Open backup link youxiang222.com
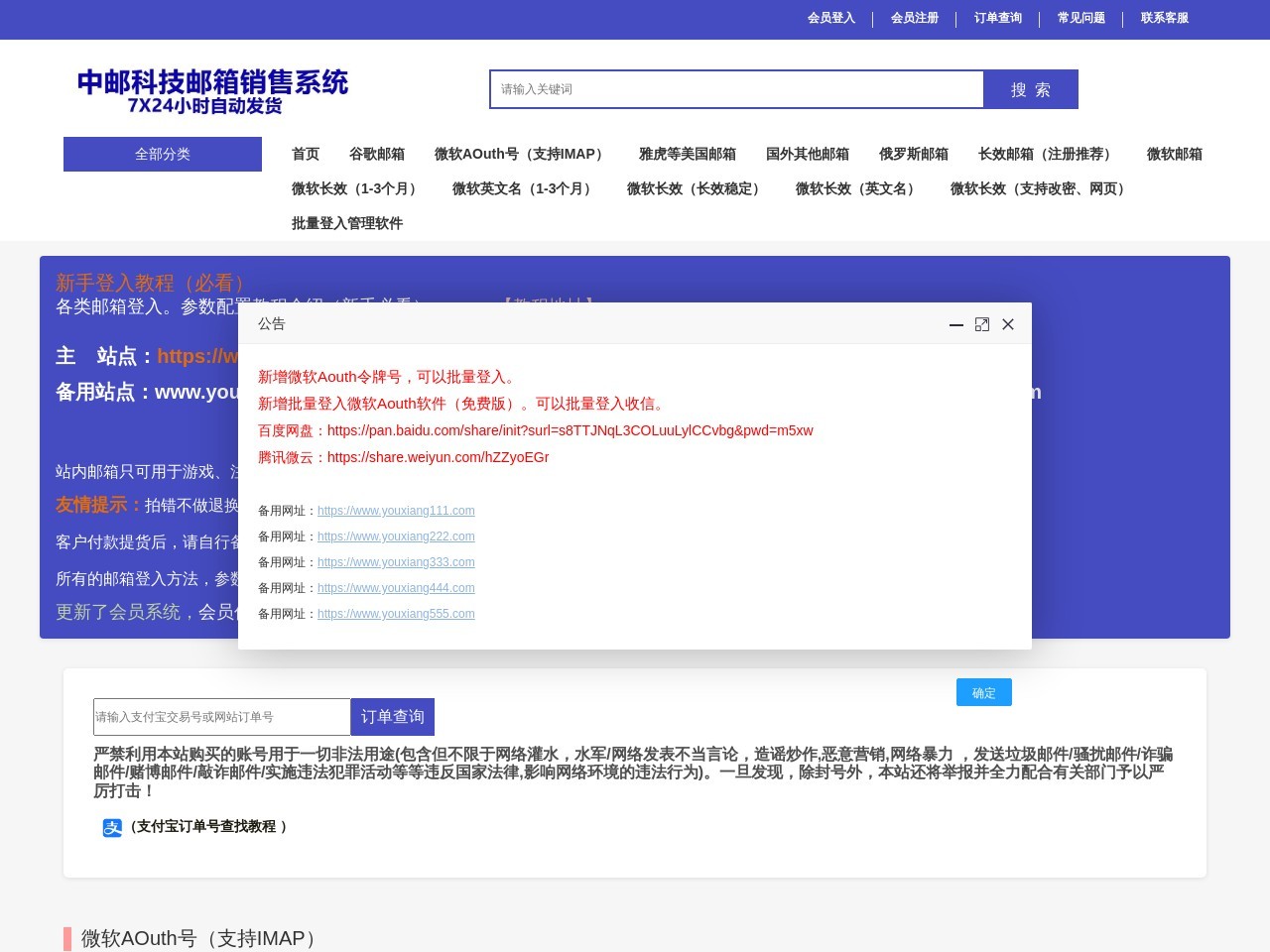 pyautogui.click(x=396, y=536)
